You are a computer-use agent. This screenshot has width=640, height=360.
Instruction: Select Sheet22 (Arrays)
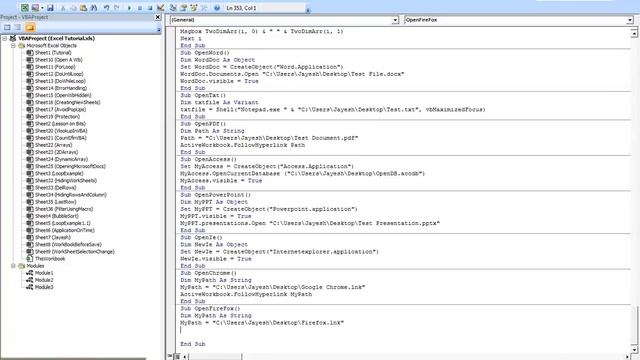pos(53,145)
